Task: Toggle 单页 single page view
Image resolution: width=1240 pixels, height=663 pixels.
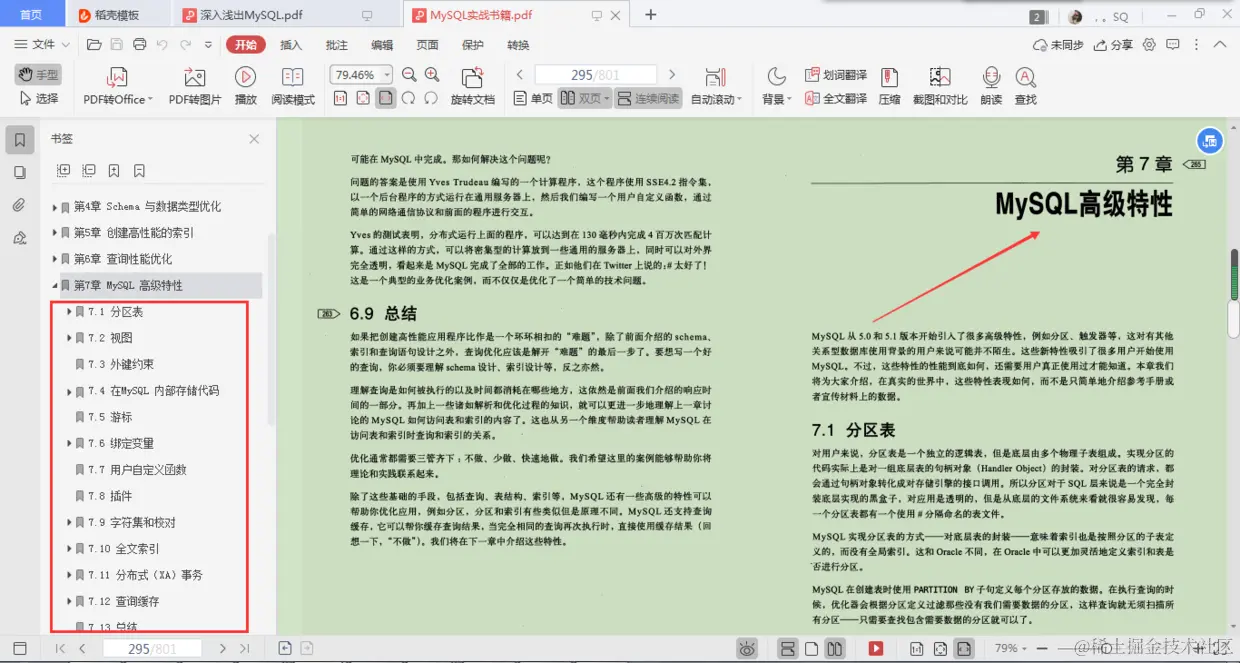Action: tap(533, 99)
